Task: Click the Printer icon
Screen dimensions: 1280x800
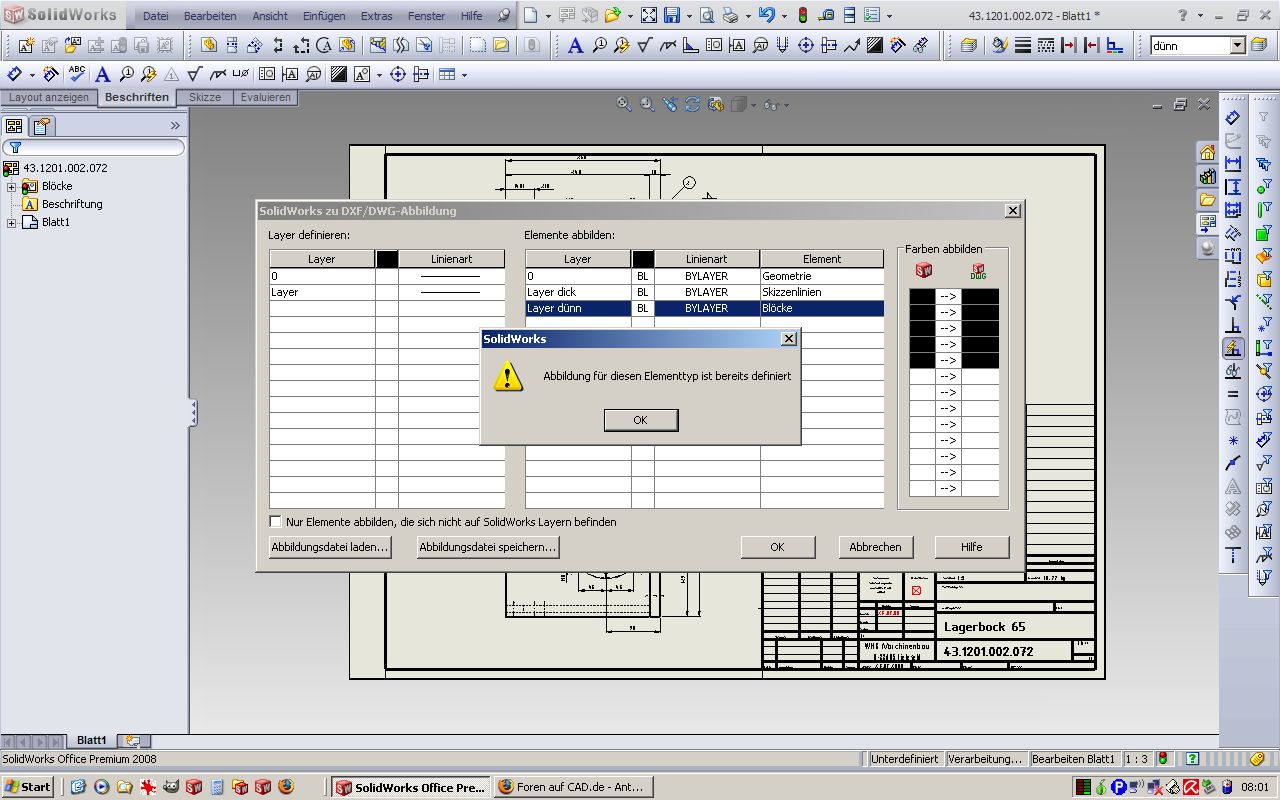Action: click(731, 16)
